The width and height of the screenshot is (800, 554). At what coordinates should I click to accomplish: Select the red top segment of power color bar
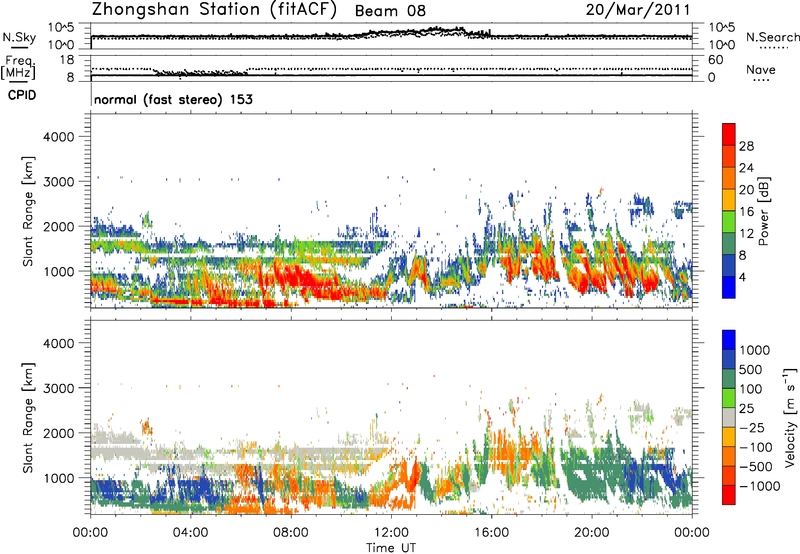pos(729,134)
